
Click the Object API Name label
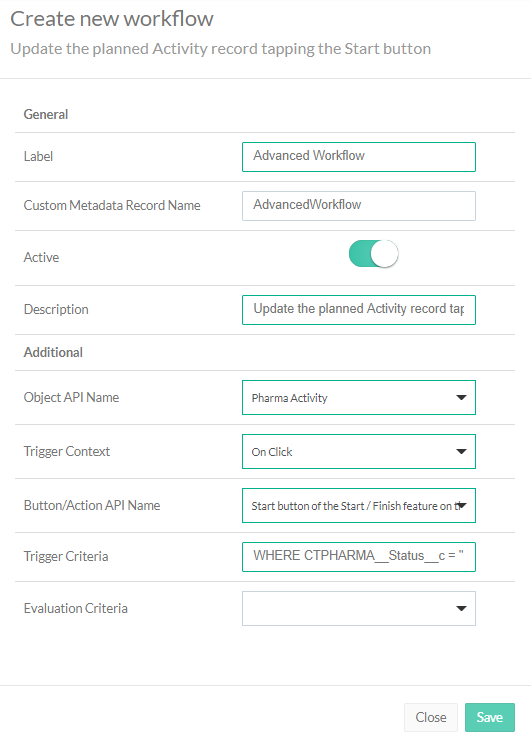click(72, 398)
